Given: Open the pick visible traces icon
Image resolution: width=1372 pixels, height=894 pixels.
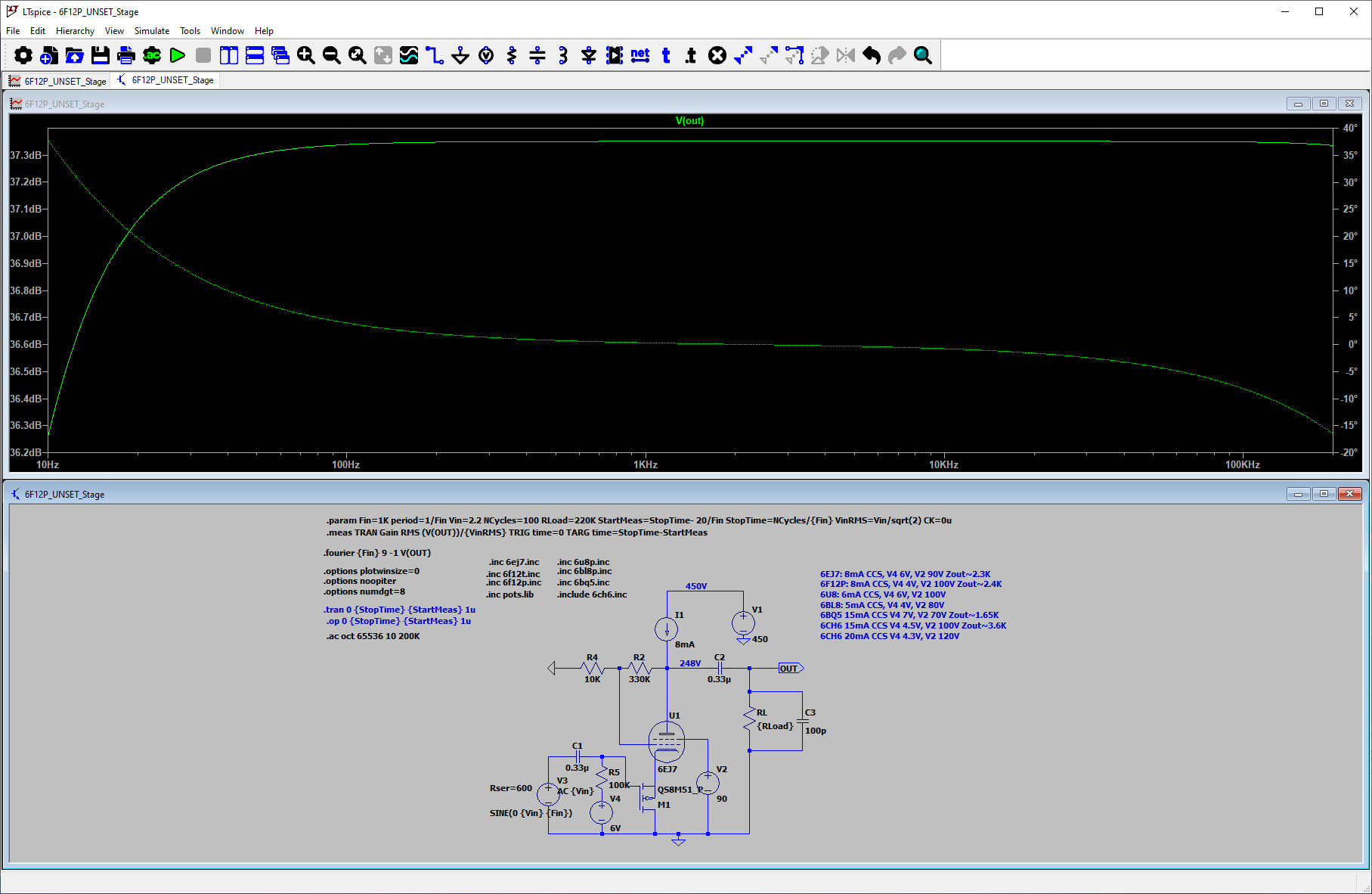Looking at the screenshot, I should [409, 55].
